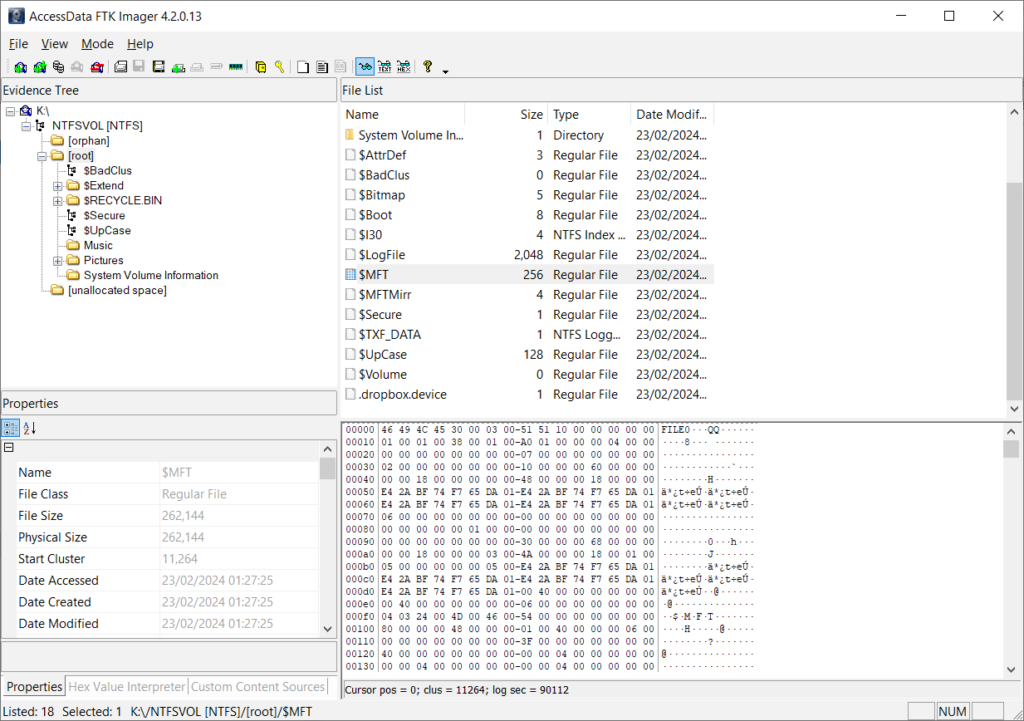
Task: Switch to the Custom Content Sources tab
Action: (258, 686)
